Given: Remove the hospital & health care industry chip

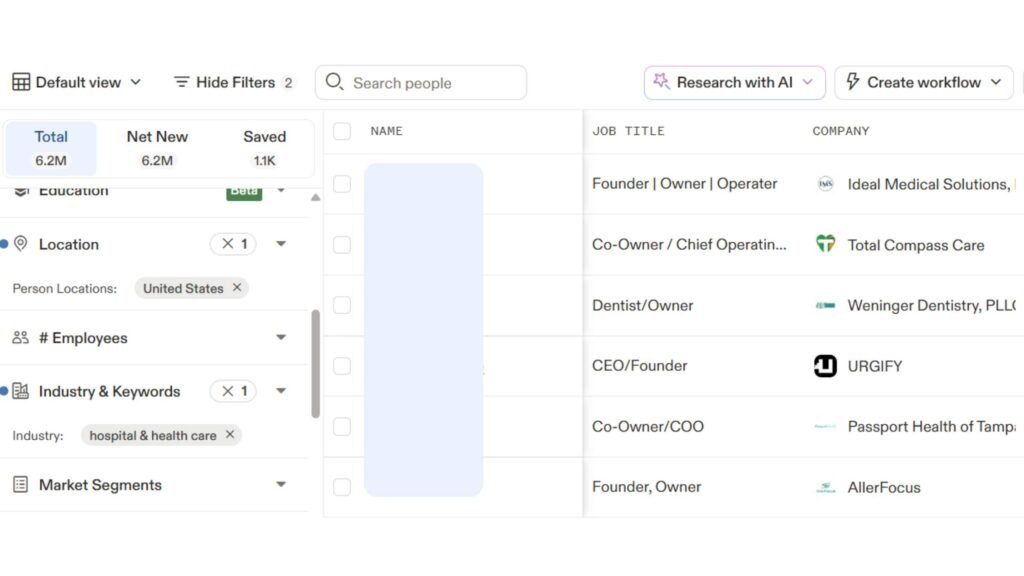Looking at the screenshot, I should tap(229, 435).
